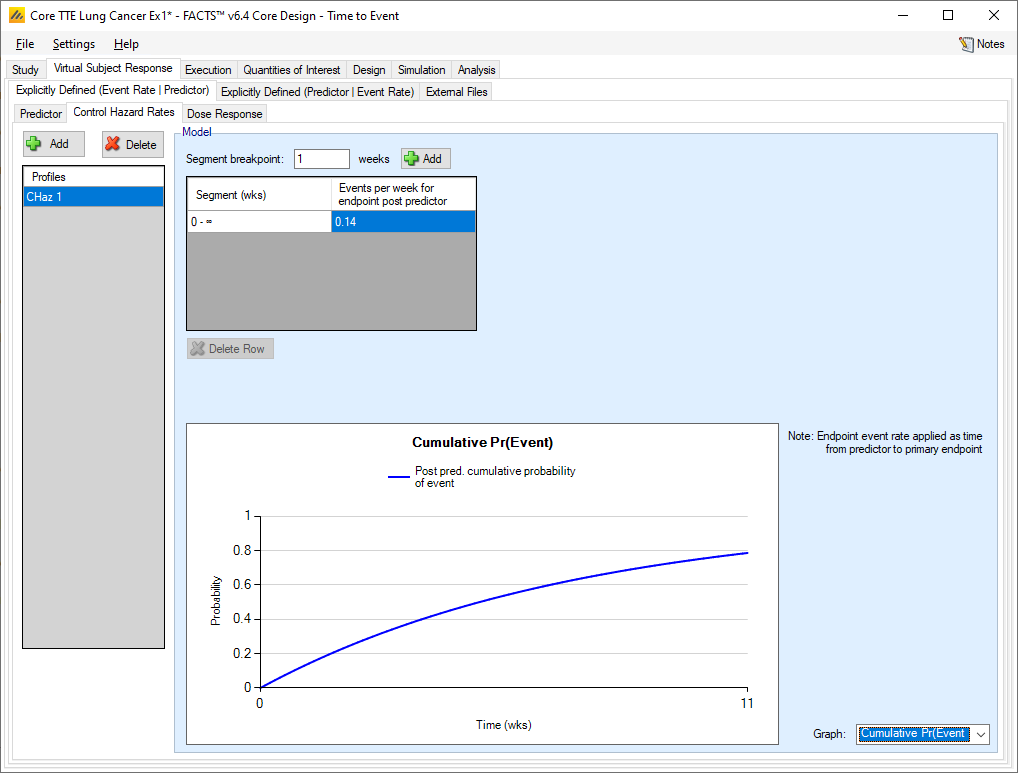Image resolution: width=1018 pixels, height=773 pixels.
Task: Switch to the Study tab
Action: 25,70
